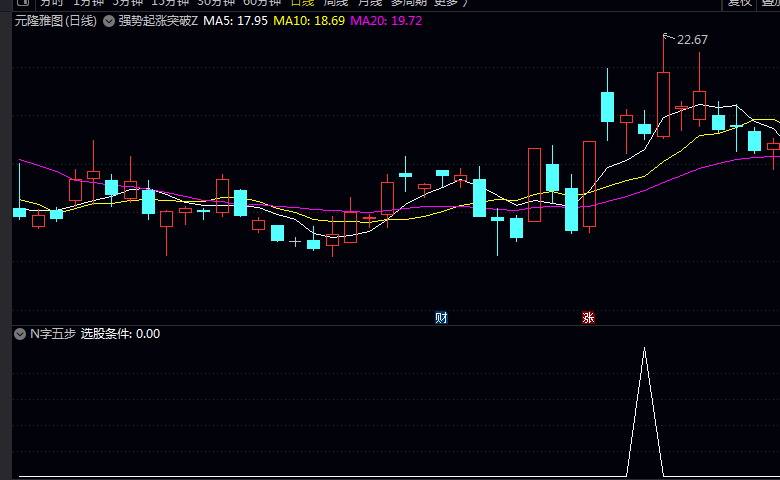Open the 多周期 multi-period tab

point(408,3)
